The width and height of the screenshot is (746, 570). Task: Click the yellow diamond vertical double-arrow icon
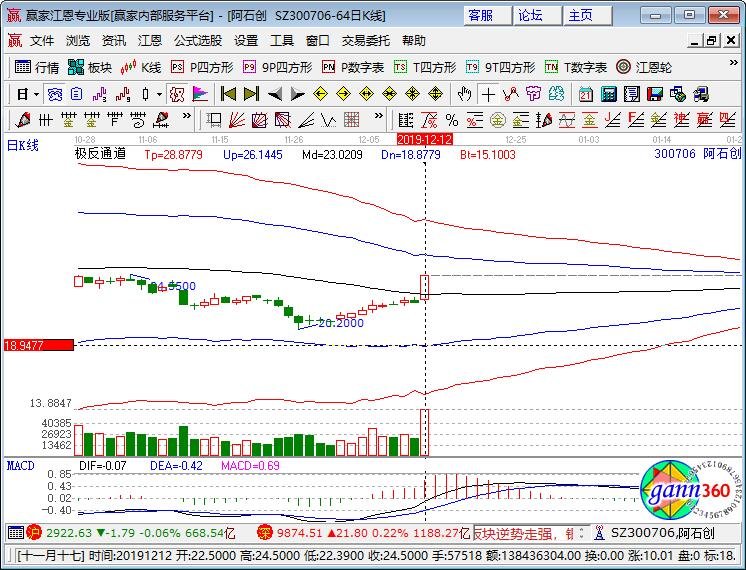pyautogui.click(x=435, y=94)
